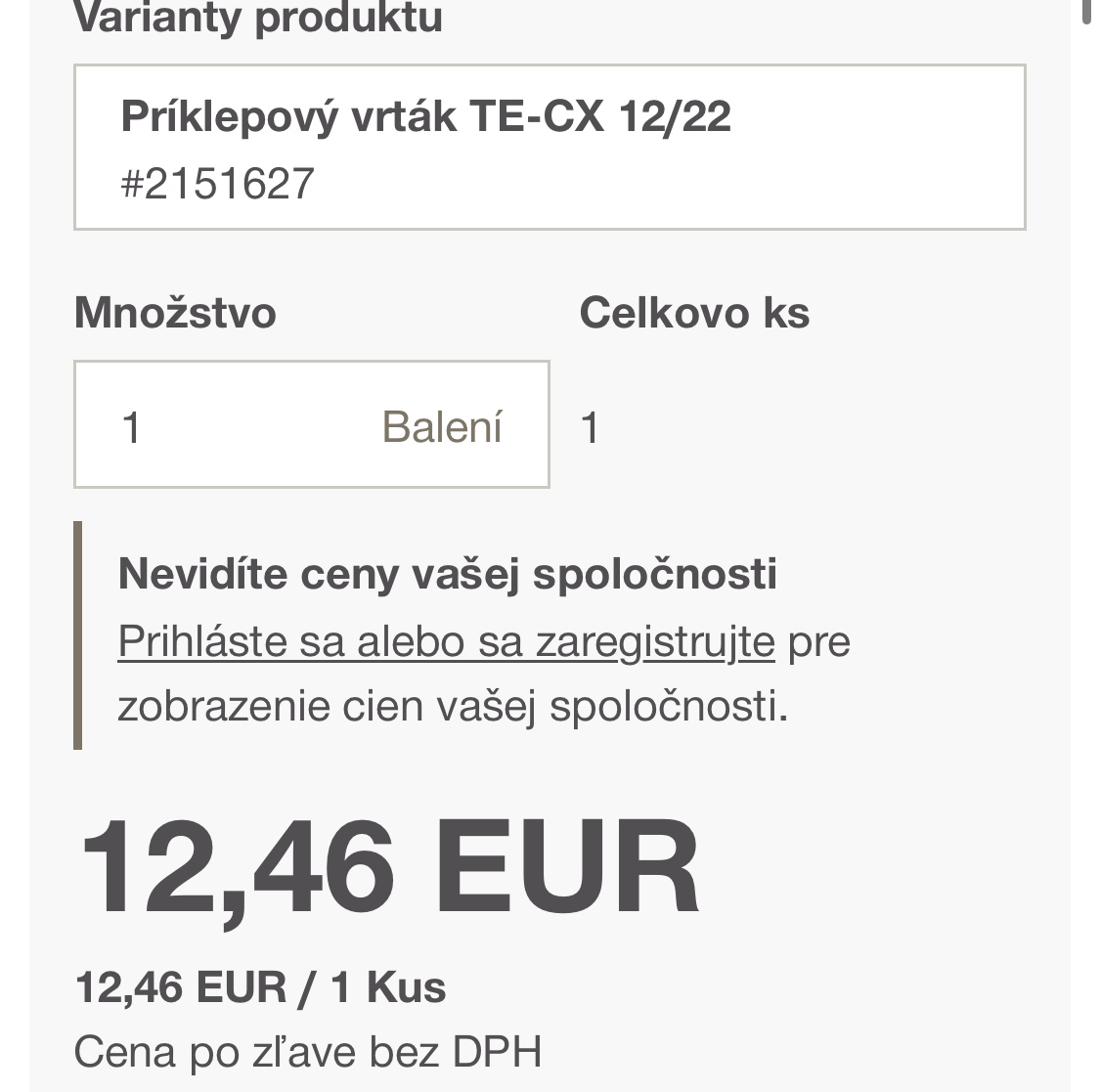Click the Množstvo label

(175, 313)
